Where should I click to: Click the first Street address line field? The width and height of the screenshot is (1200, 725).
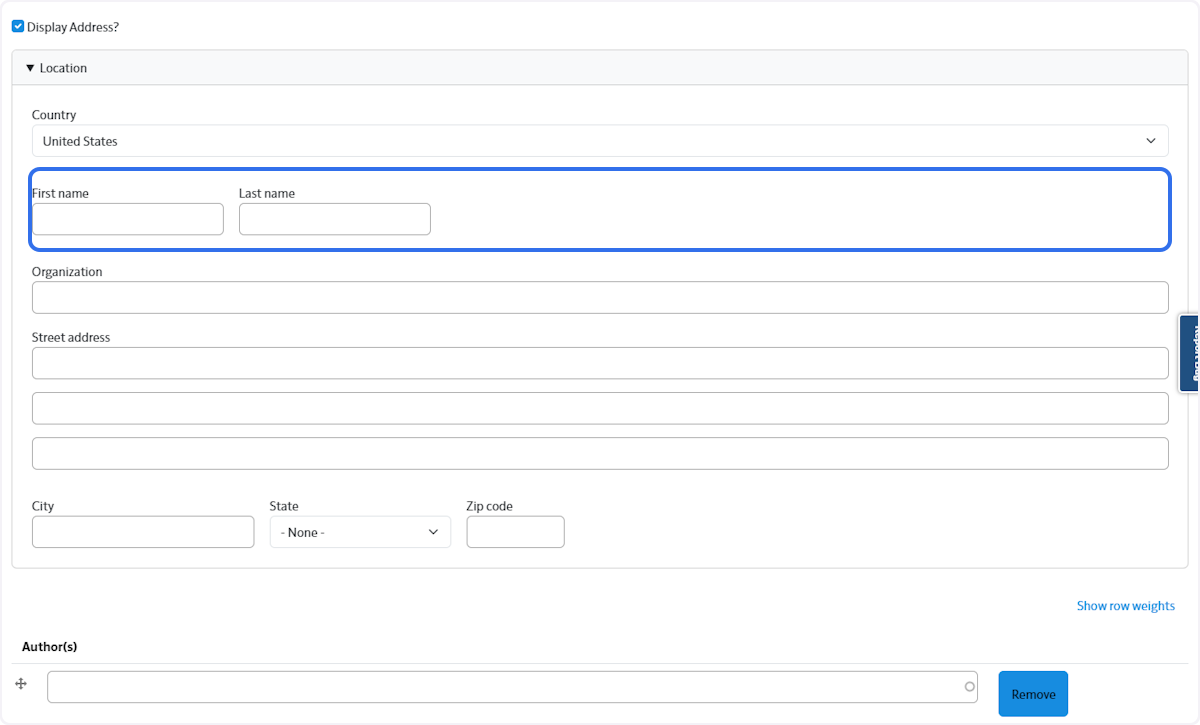(600, 363)
